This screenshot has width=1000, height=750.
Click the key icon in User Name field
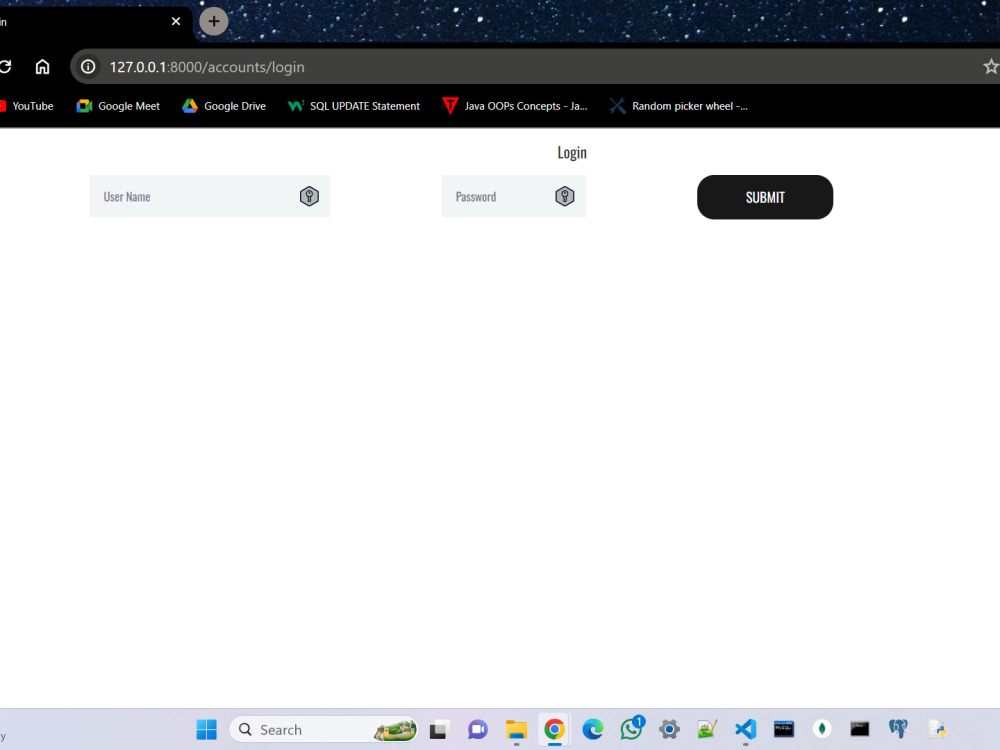(x=309, y=196)
